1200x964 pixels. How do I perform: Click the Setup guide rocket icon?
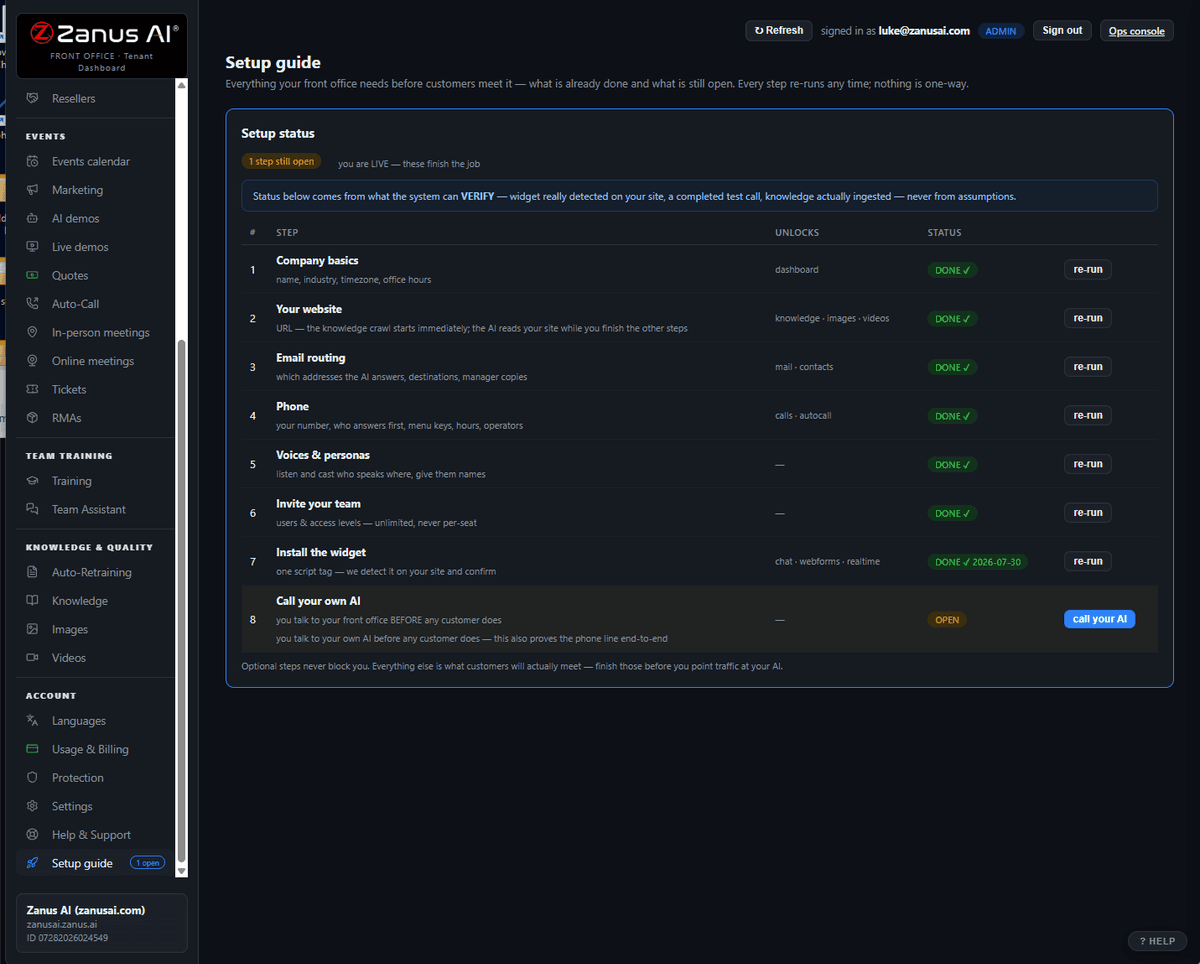pyautogui.click(x=33, y=863)
